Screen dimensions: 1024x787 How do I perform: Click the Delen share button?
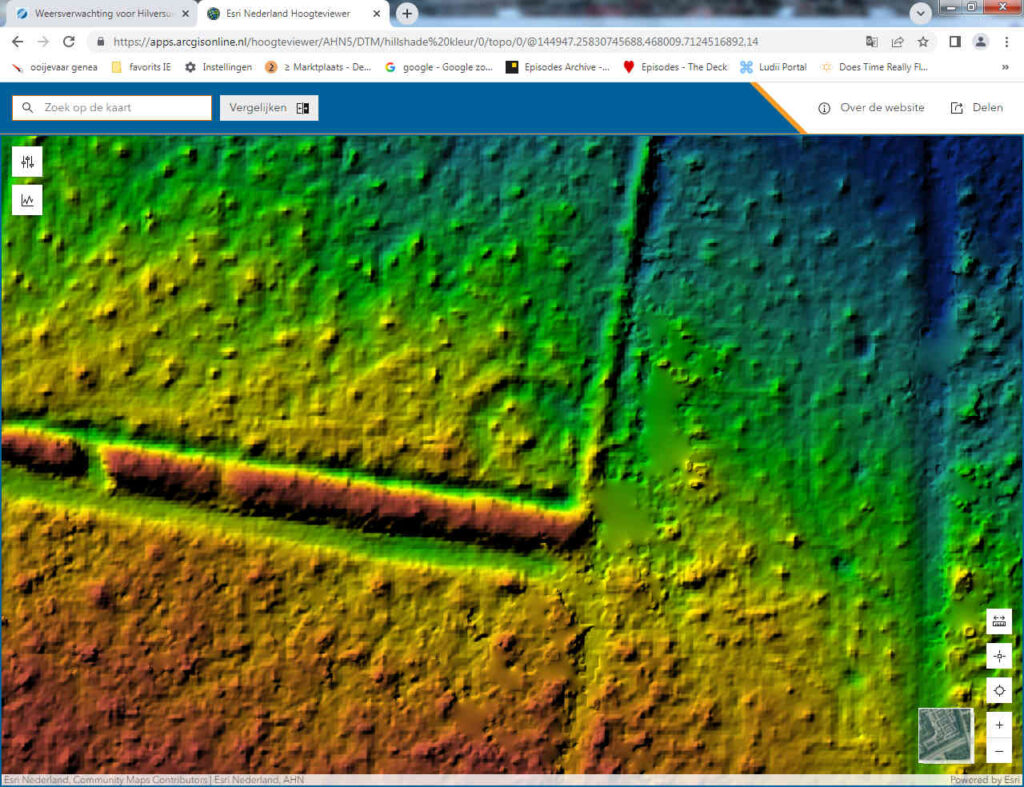coord(976,108)
